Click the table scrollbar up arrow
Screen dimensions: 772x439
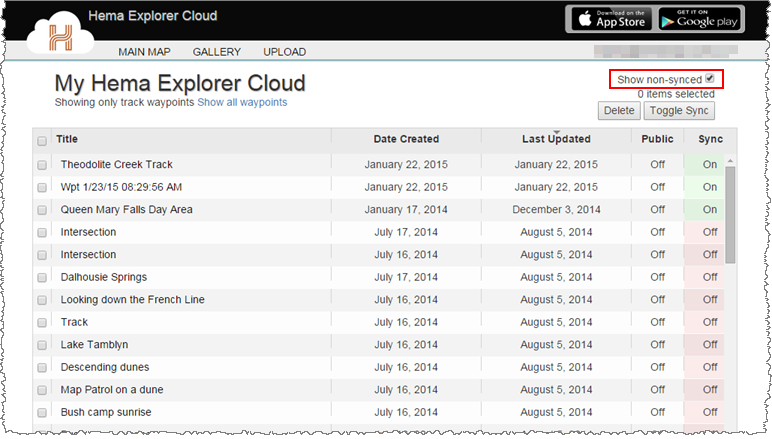coord(730,161)
